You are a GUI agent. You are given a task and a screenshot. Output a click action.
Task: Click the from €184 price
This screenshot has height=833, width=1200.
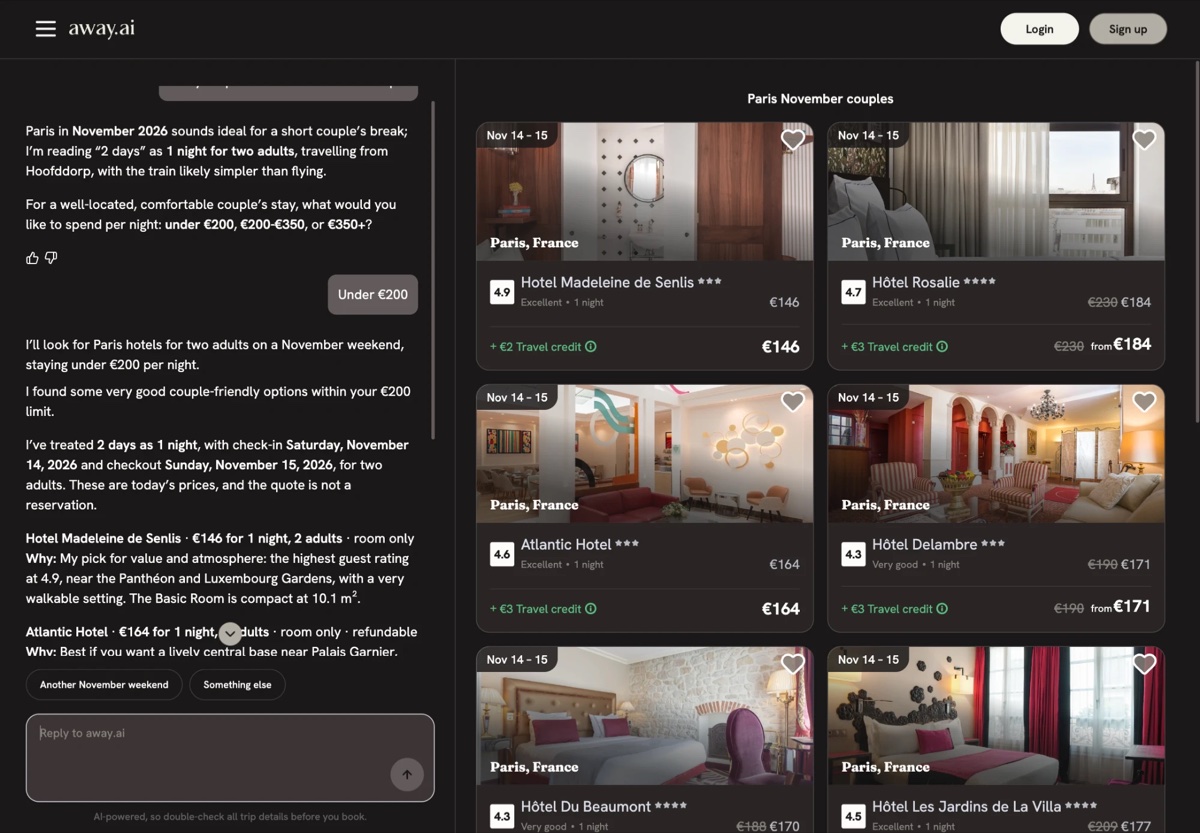click(1121, 345)
